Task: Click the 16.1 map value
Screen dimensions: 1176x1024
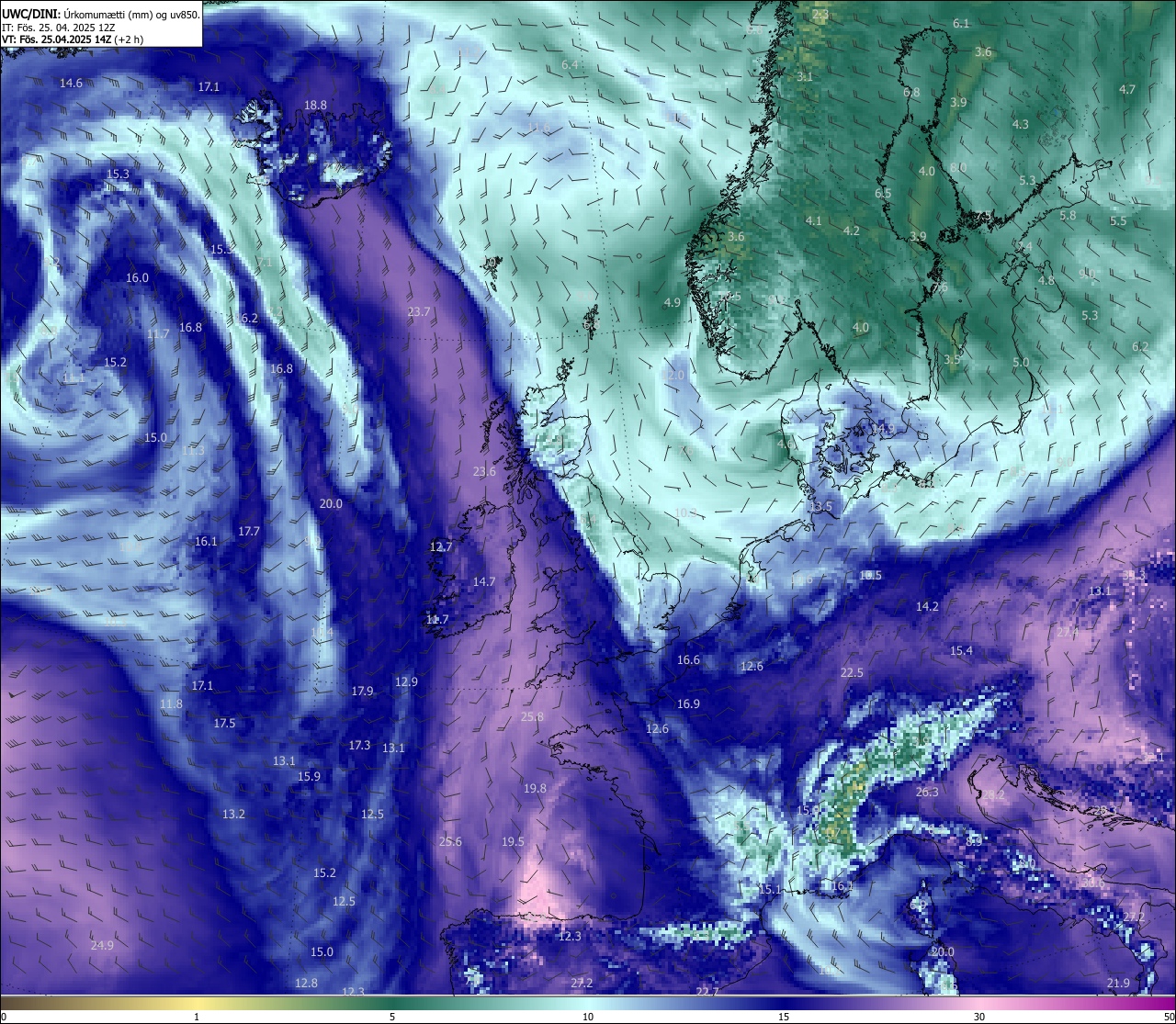Action: [x=206, y=541]
